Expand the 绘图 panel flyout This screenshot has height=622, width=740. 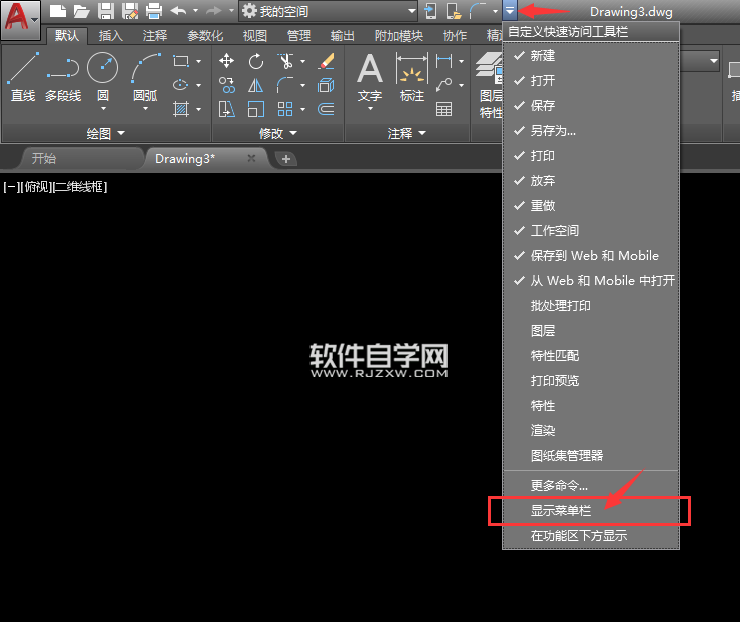pyautogui.click(x=106, y=134)
